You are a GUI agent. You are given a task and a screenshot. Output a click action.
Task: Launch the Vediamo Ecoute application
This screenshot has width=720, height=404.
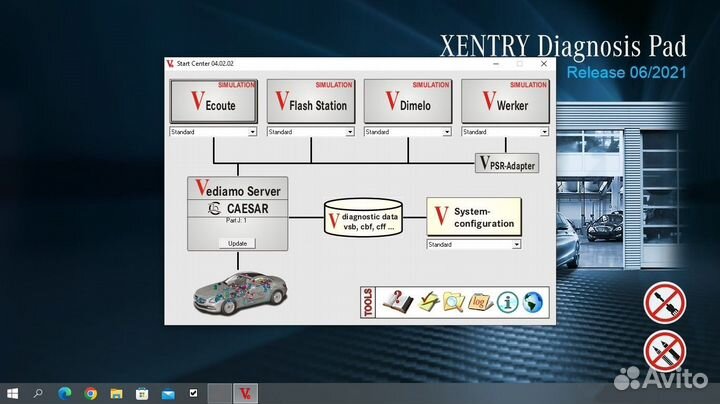pyautogui.click(x=214, y=101)
